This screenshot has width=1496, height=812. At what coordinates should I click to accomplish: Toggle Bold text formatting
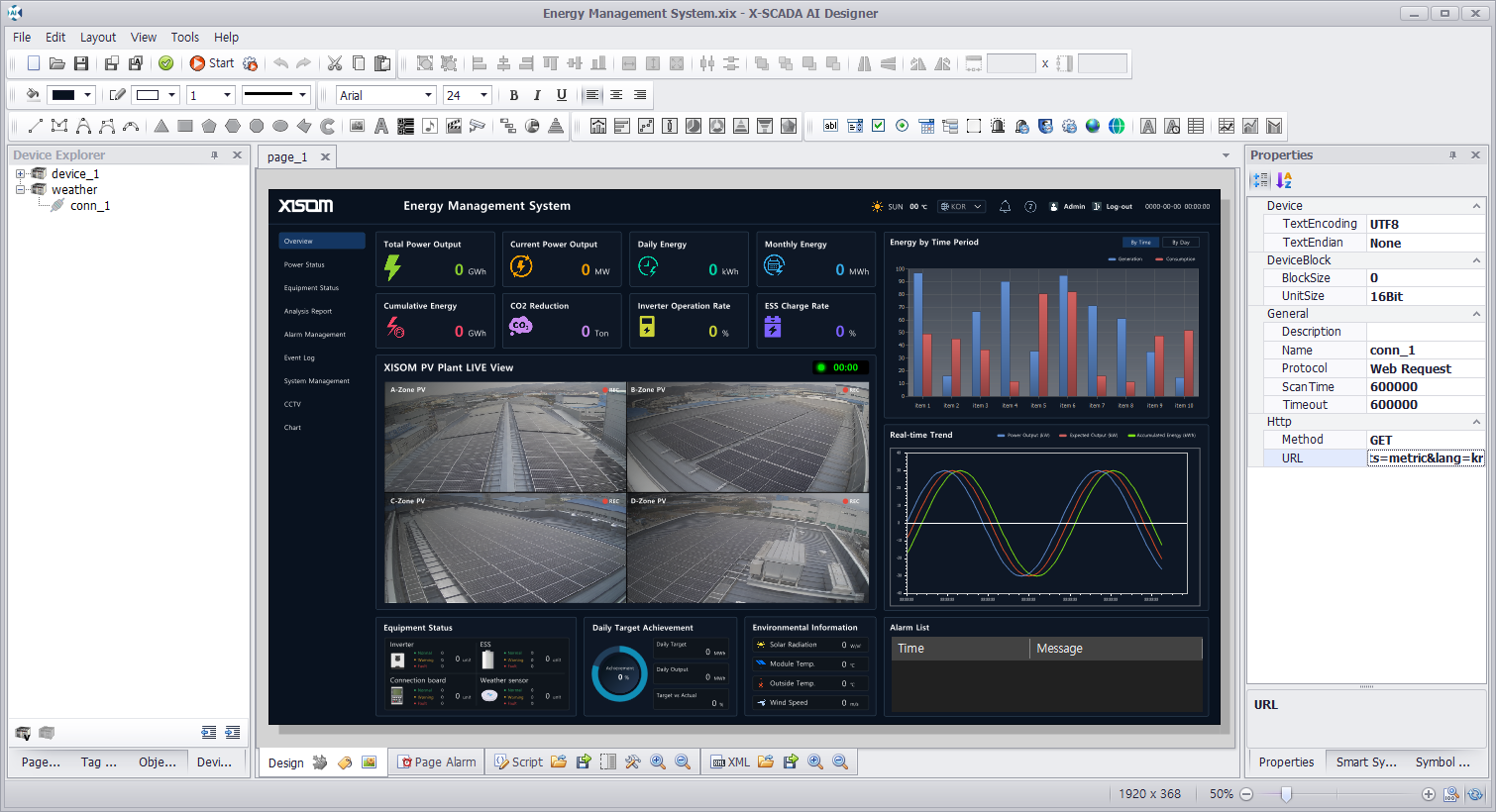(513, 95)
